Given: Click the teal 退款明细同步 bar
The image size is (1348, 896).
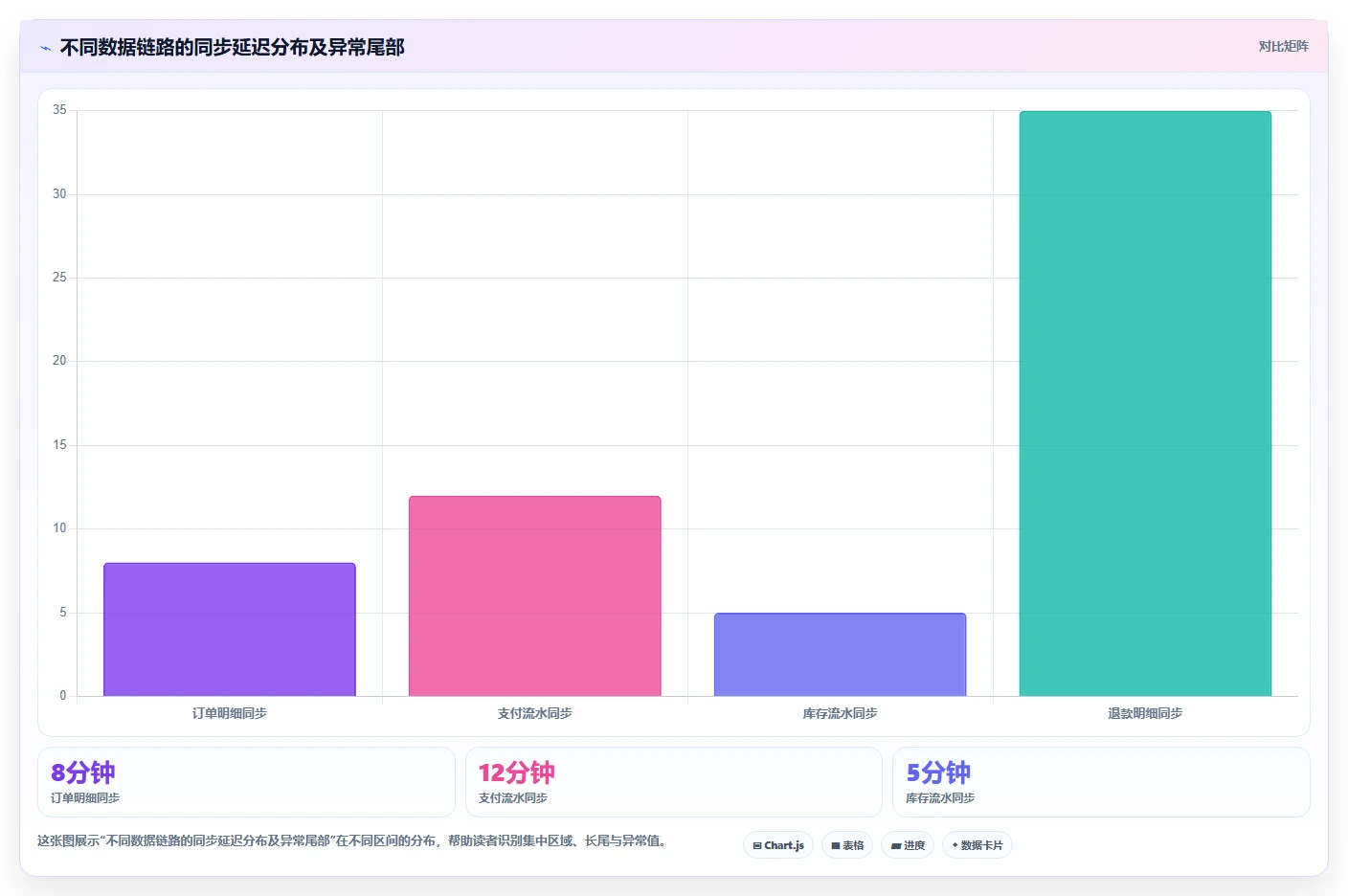Looking at the screenshot, I should [x=1145, y=403].
